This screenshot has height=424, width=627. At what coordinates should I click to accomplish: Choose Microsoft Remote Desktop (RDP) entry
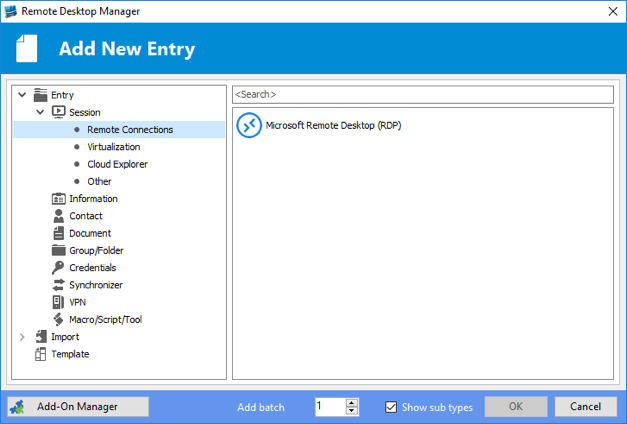(333, 125)
